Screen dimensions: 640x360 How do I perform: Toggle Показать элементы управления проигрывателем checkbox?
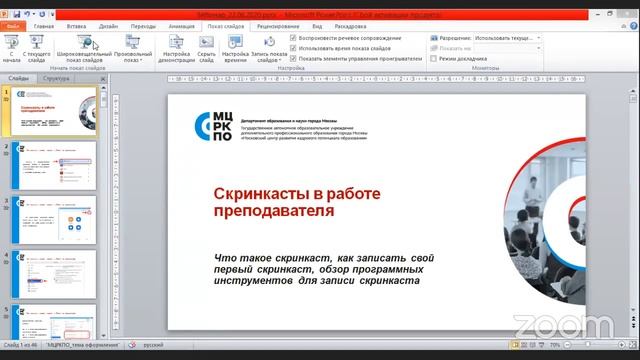(293, 58)
